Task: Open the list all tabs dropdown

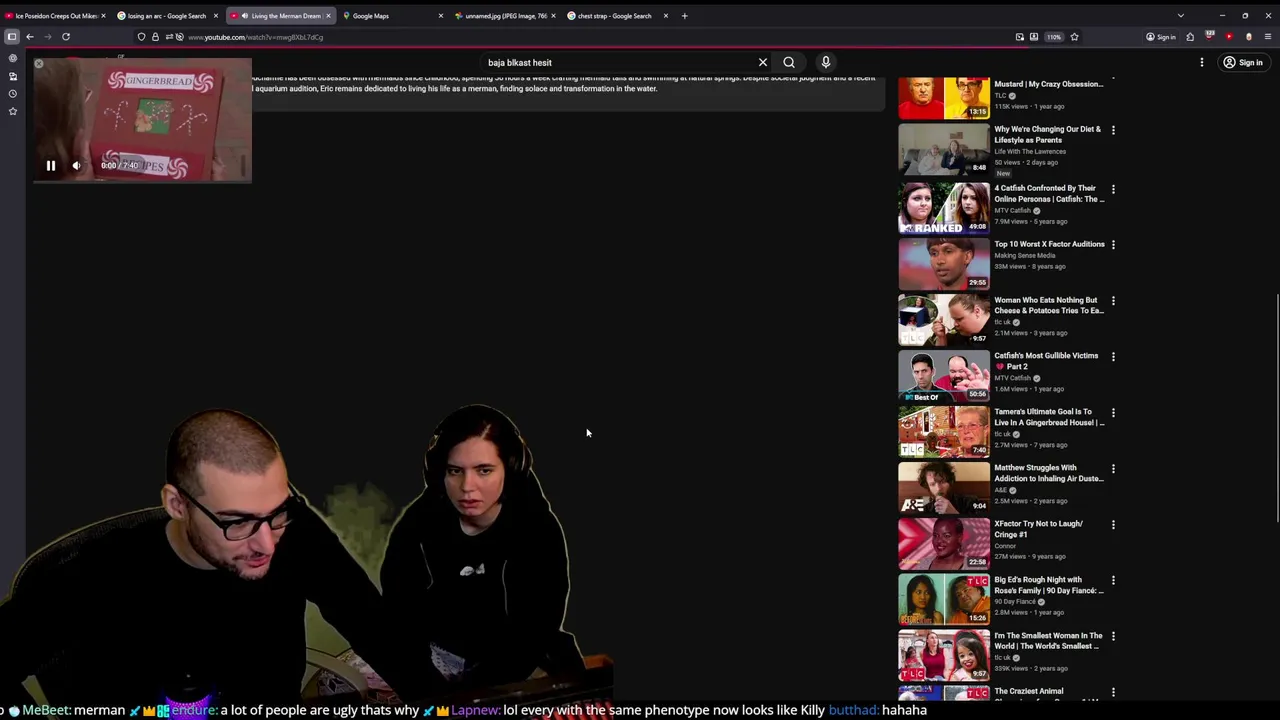Action: click(1180, 16)
